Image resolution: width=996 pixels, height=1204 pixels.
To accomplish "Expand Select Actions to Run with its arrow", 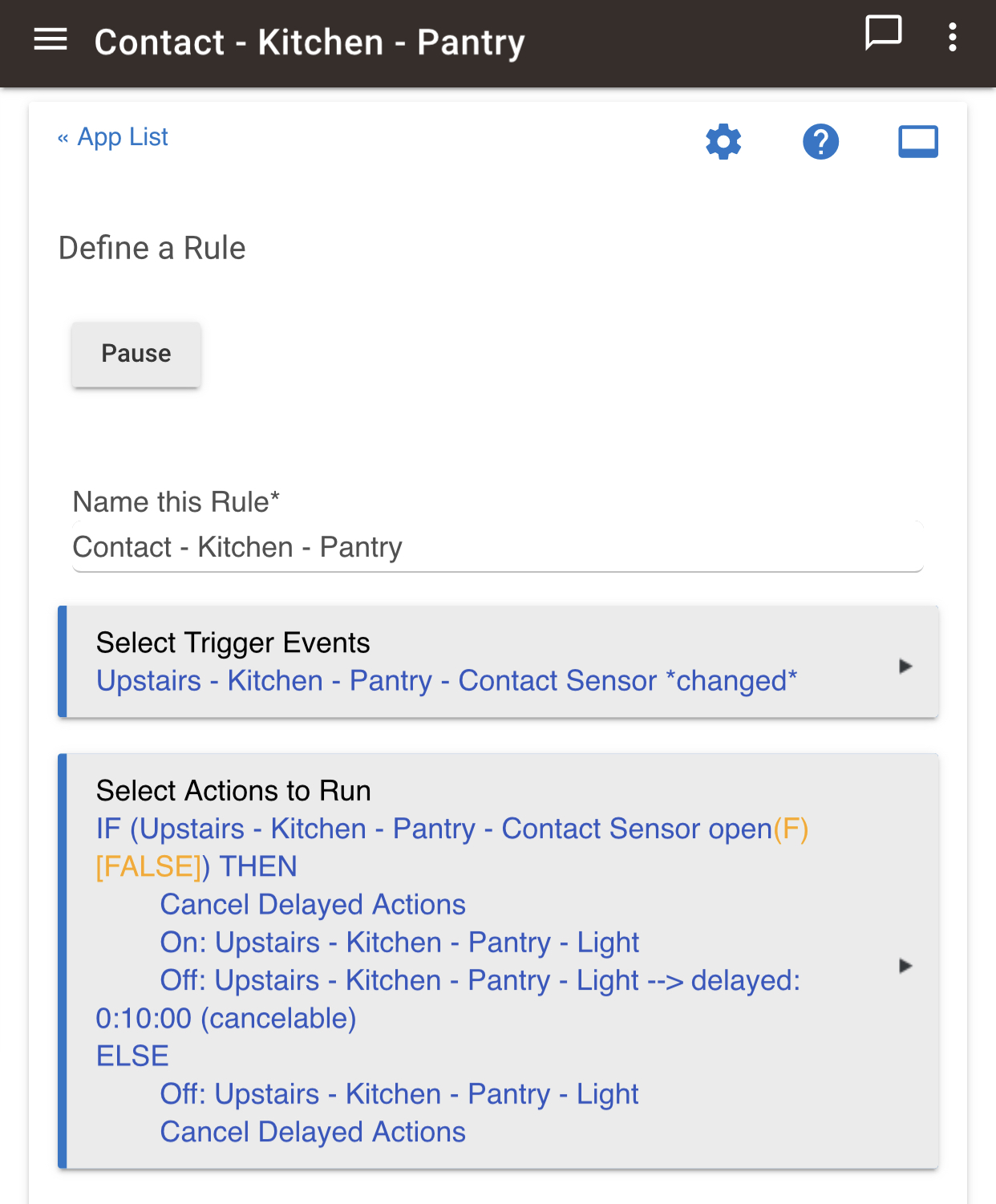I will click(x=905, y=966).
